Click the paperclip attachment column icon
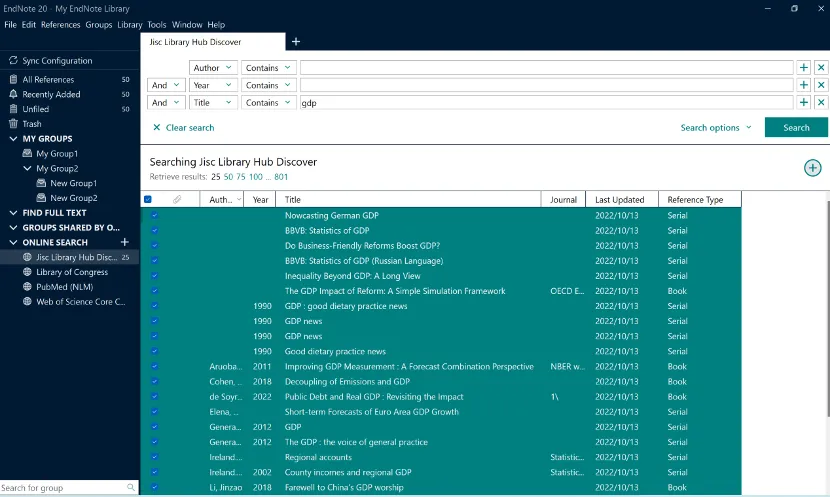The image size is (830, 498). (177, 200)
